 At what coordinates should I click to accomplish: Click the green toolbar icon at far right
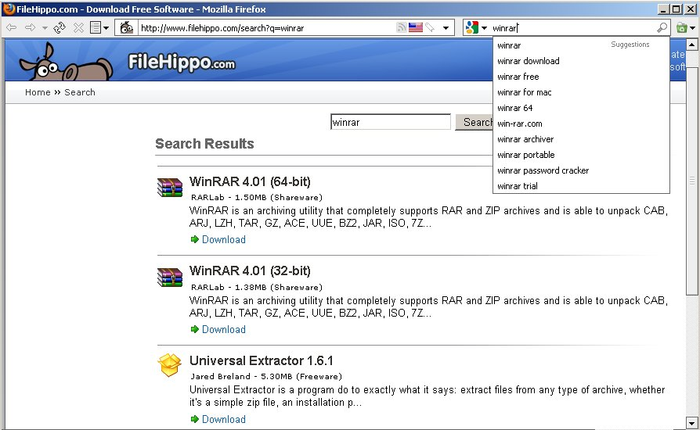[682, 28]
